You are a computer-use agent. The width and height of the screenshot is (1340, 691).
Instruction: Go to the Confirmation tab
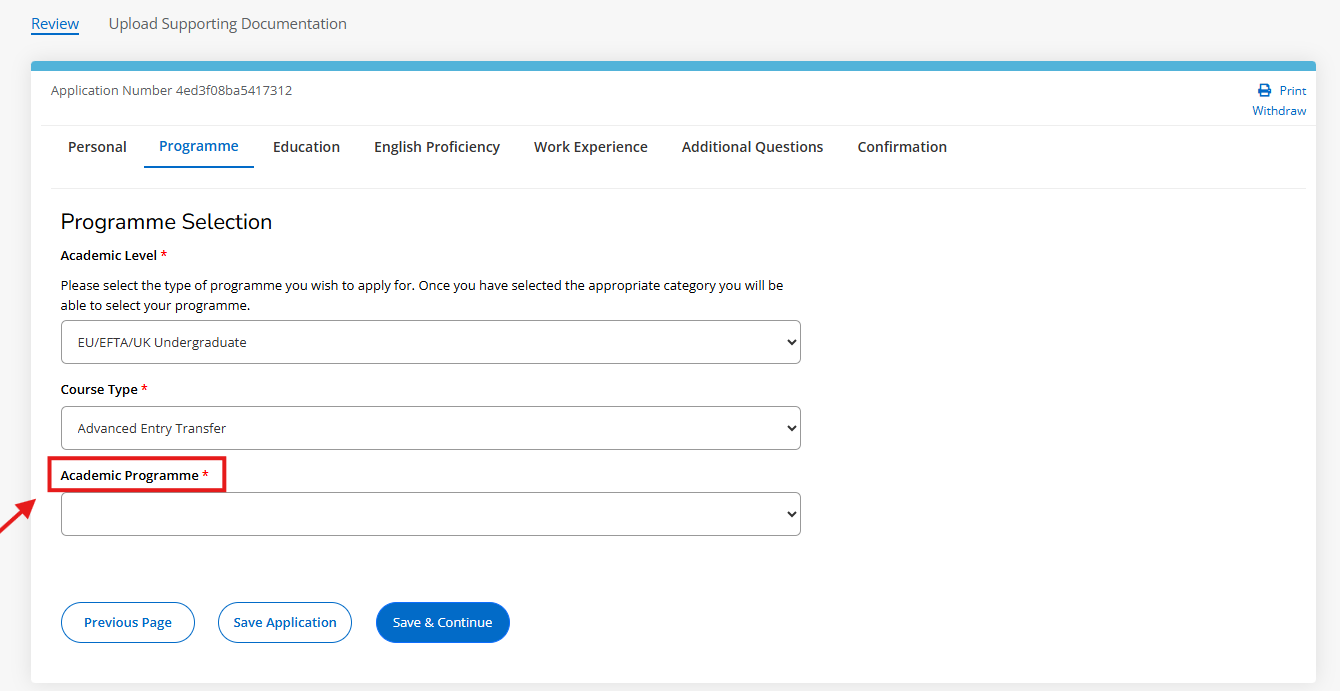click(x=901, y=147)
